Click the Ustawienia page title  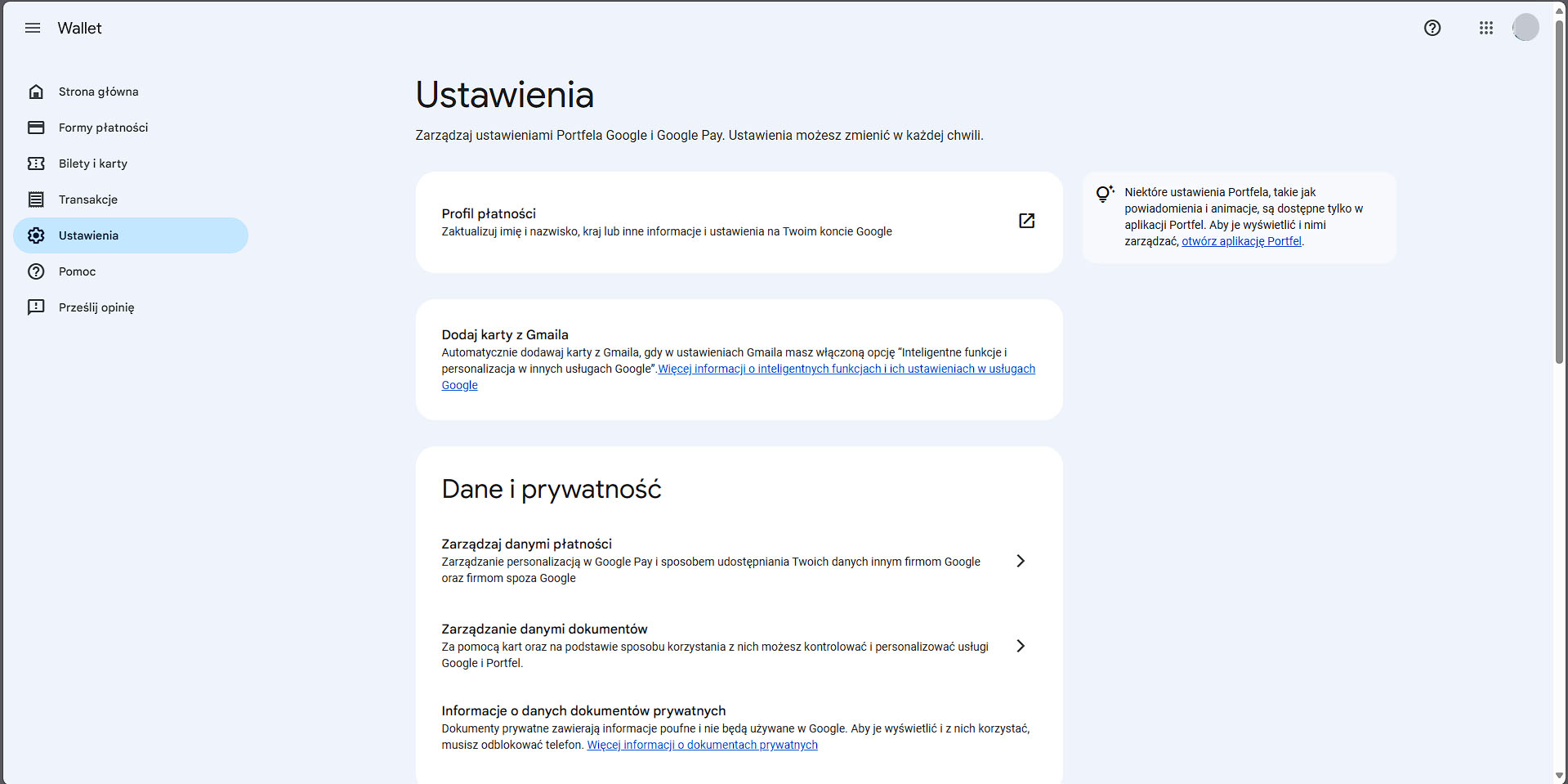click(504, 95)
